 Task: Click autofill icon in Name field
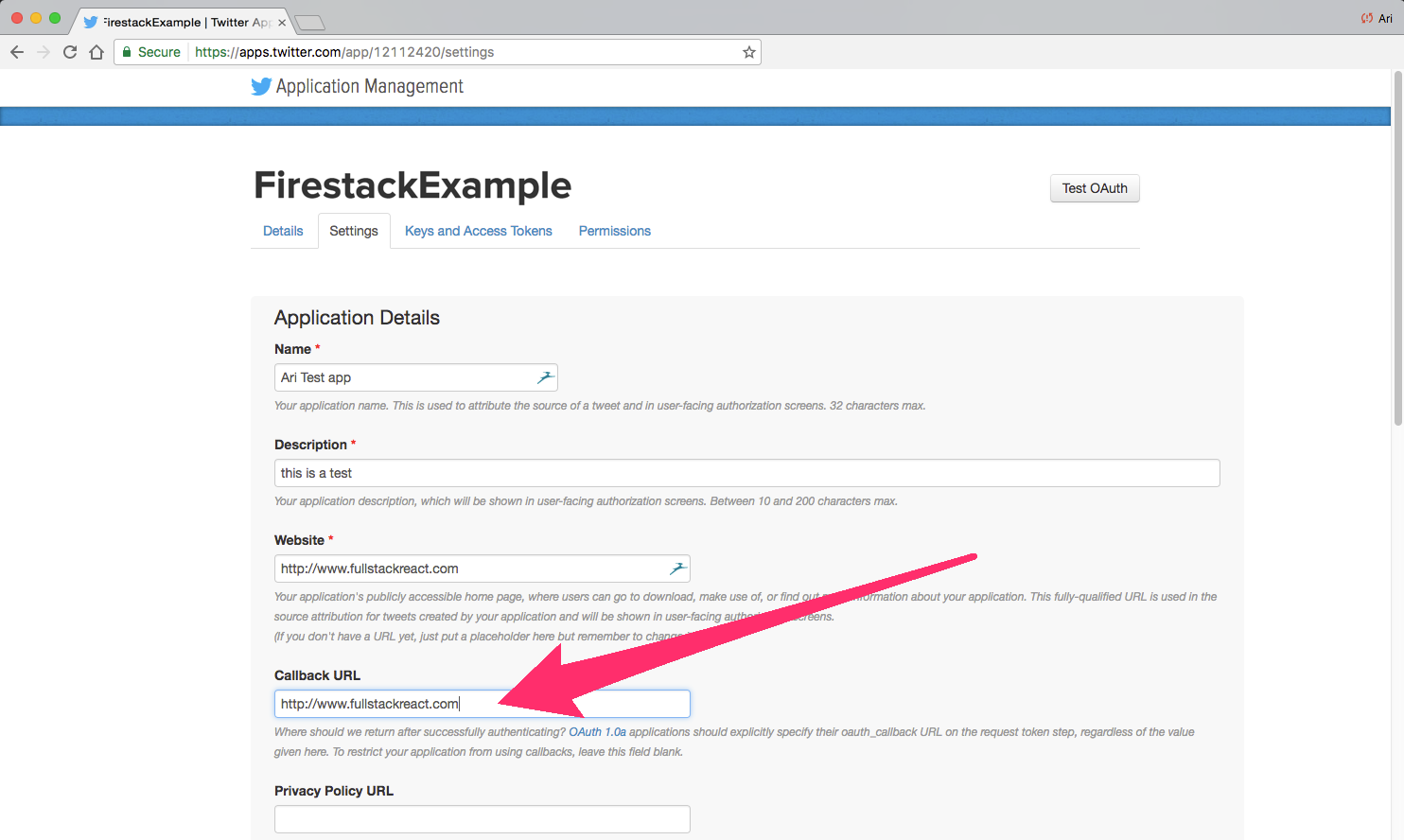[545, 377]
